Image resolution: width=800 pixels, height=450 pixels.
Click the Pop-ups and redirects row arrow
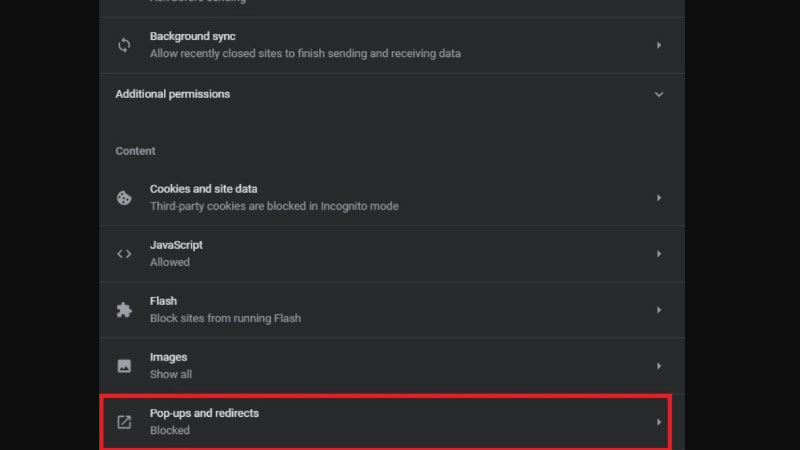pyautogui.click(x=658, y=422)
